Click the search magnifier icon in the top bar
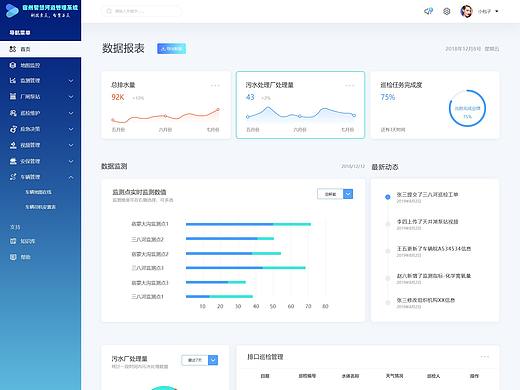The image size is (520, 390). click(x=109, y=11)
